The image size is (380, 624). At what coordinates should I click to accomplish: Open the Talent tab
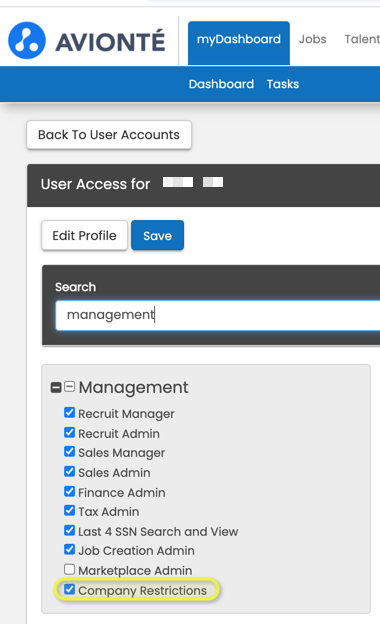pyautogui.click(x=362, y=39)
